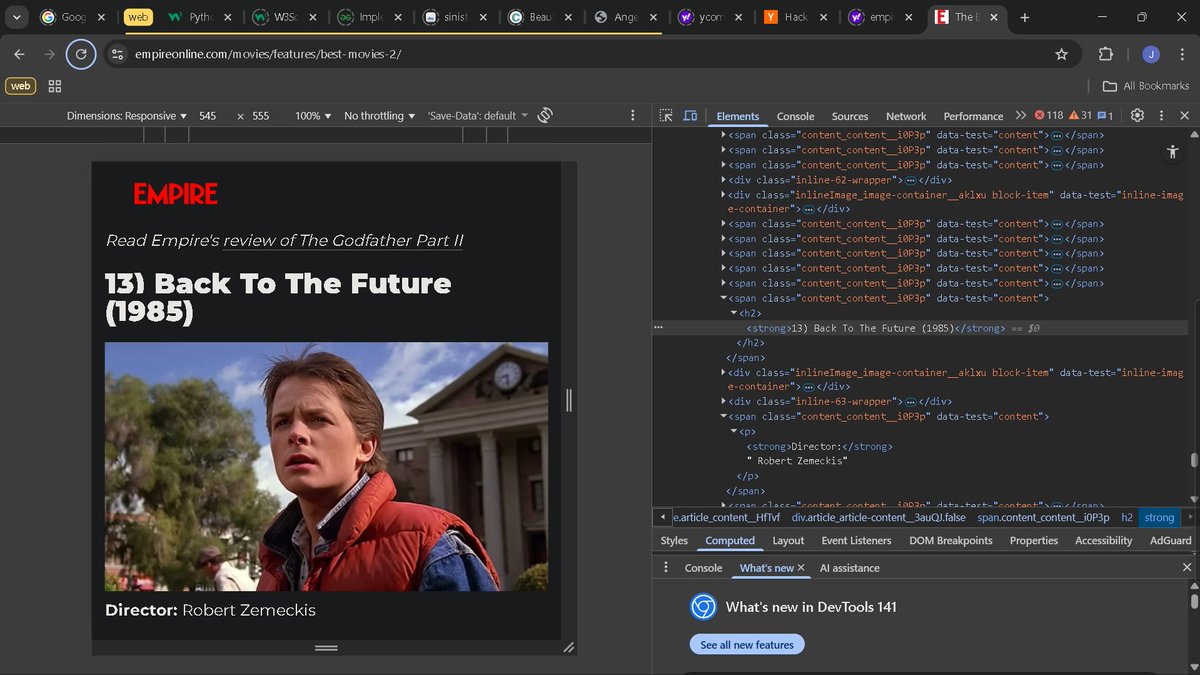Expand the inline-62-wrapper div node
This screenshot has width=1200, height=675.
[x=724, y=180]
